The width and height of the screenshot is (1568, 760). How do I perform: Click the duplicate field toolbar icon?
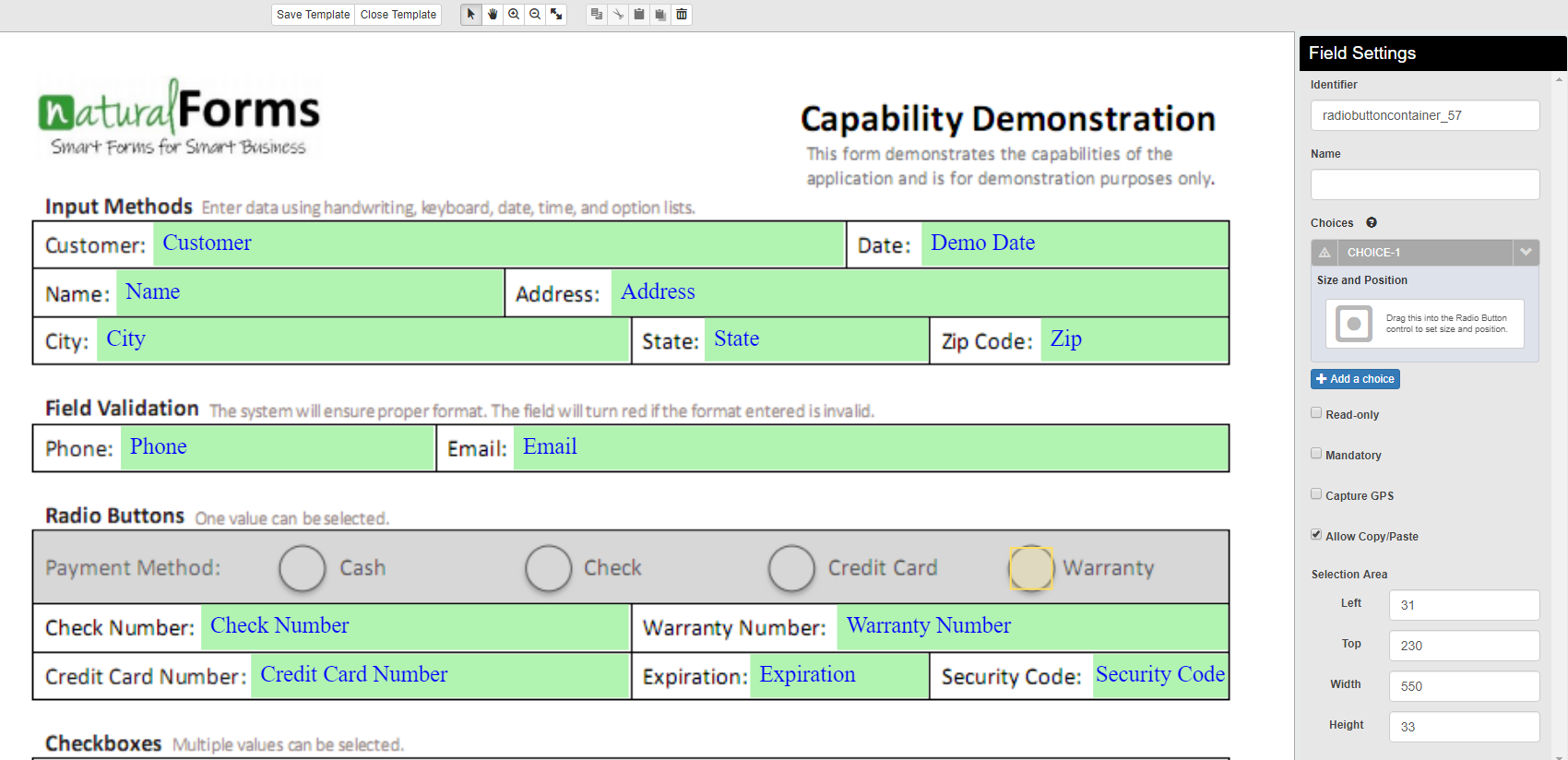click(x=597, y=15)
